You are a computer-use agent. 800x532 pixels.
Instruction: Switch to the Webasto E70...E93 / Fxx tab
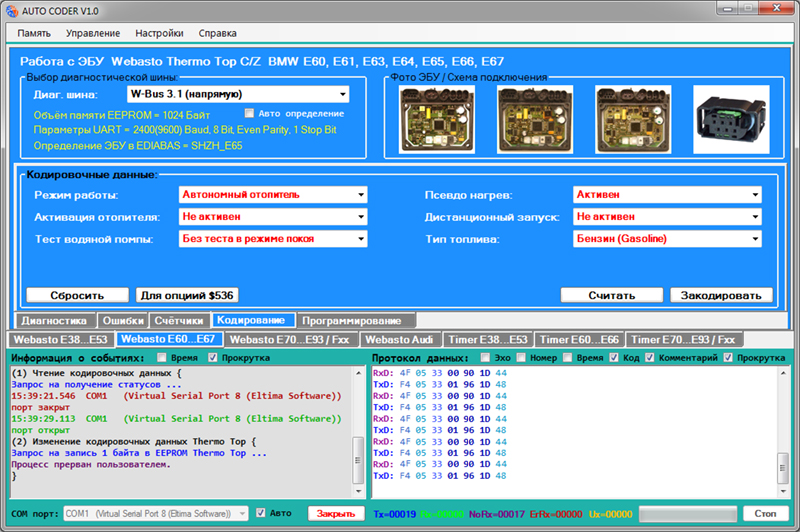[290, 340]
